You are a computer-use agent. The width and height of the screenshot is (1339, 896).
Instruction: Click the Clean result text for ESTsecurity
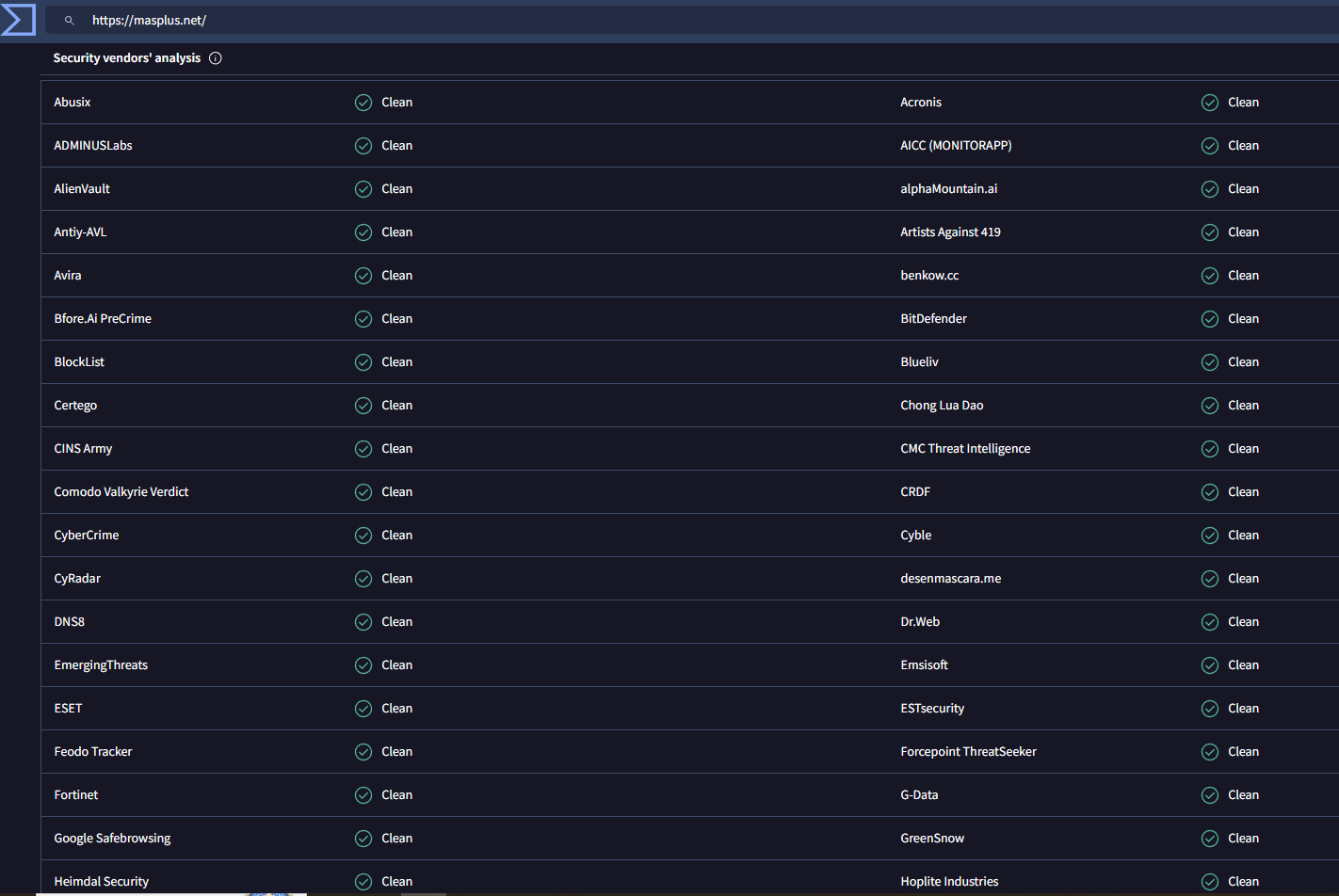[1244, 709]
